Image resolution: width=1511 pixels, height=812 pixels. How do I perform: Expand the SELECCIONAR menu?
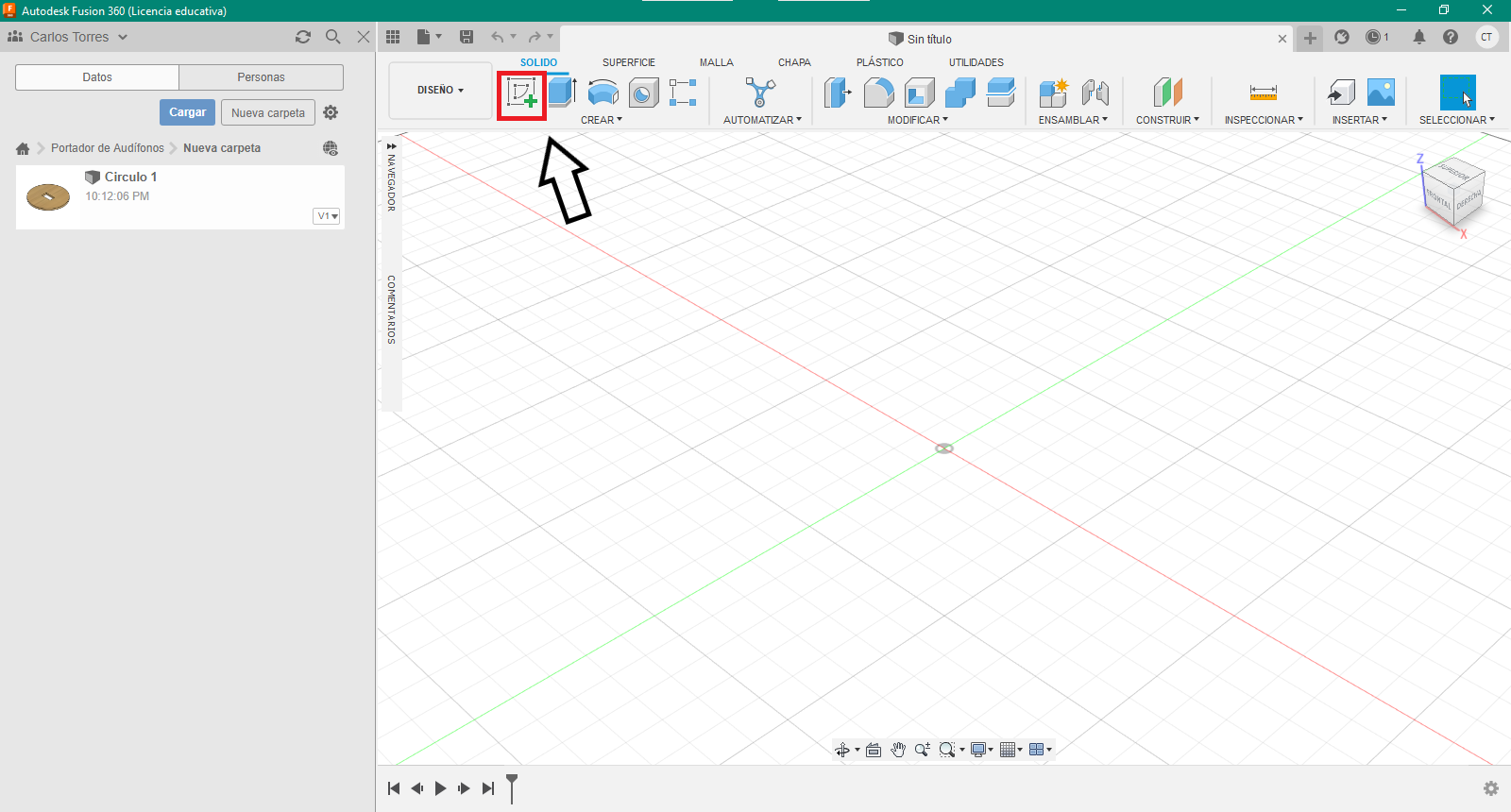coord(1457,120)
